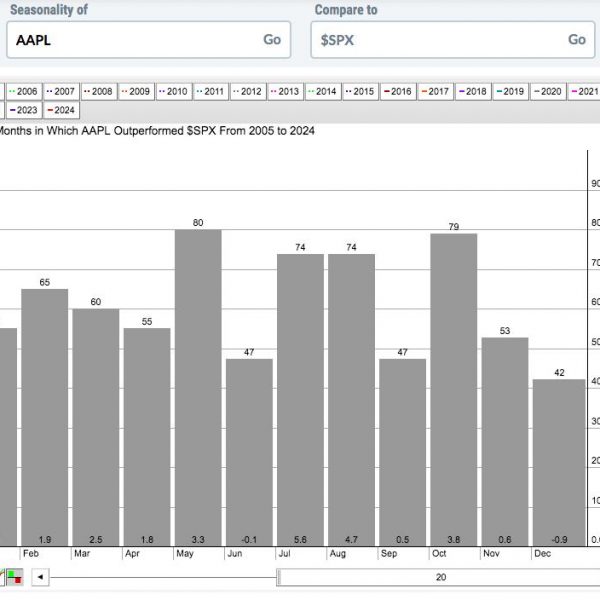Screen dimensions: 600x600
Task: Click the April bar showing 55
Action: click(147, 437)
